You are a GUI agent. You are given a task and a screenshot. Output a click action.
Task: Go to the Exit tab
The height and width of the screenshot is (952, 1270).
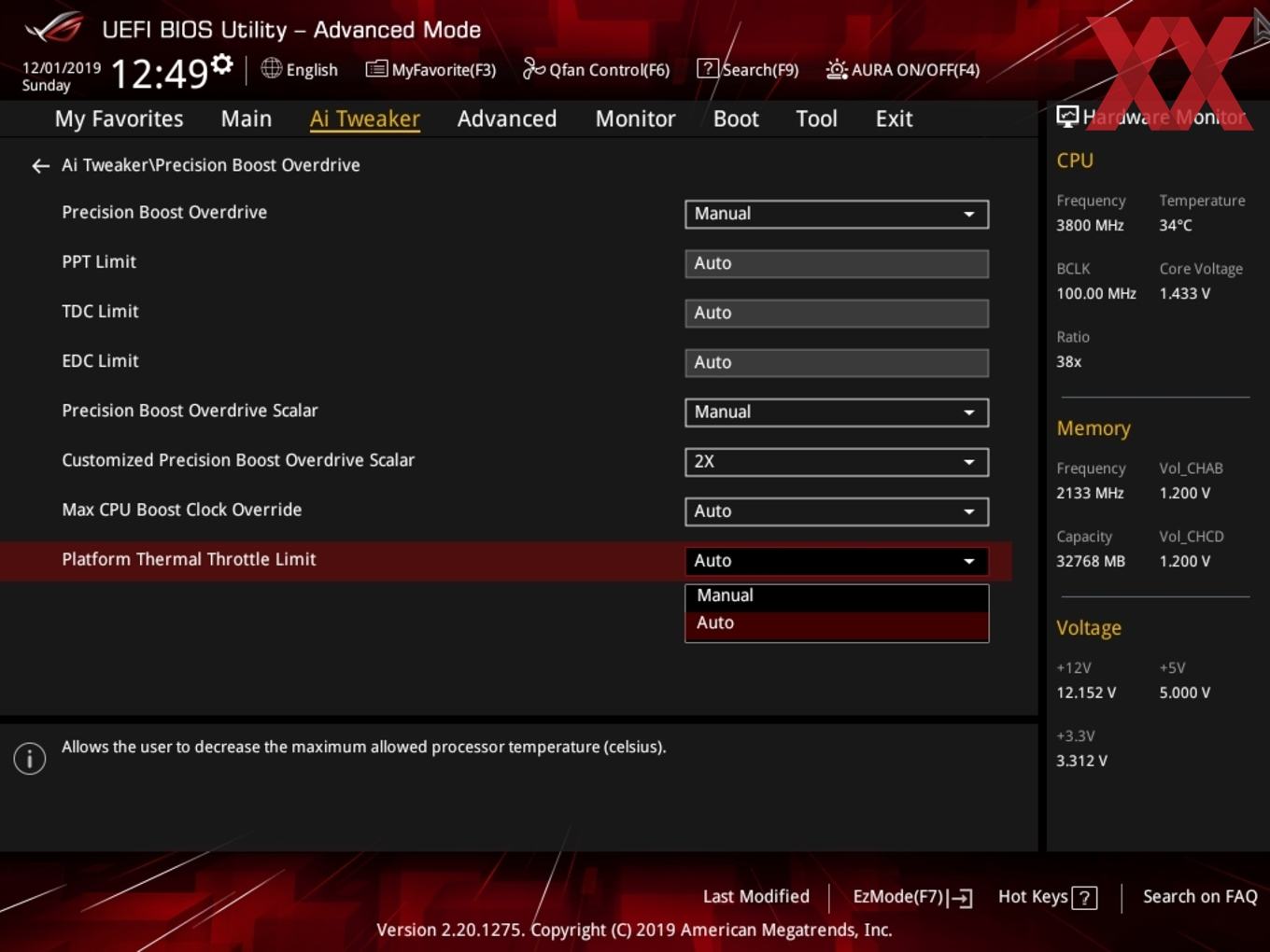pos(894,119)
